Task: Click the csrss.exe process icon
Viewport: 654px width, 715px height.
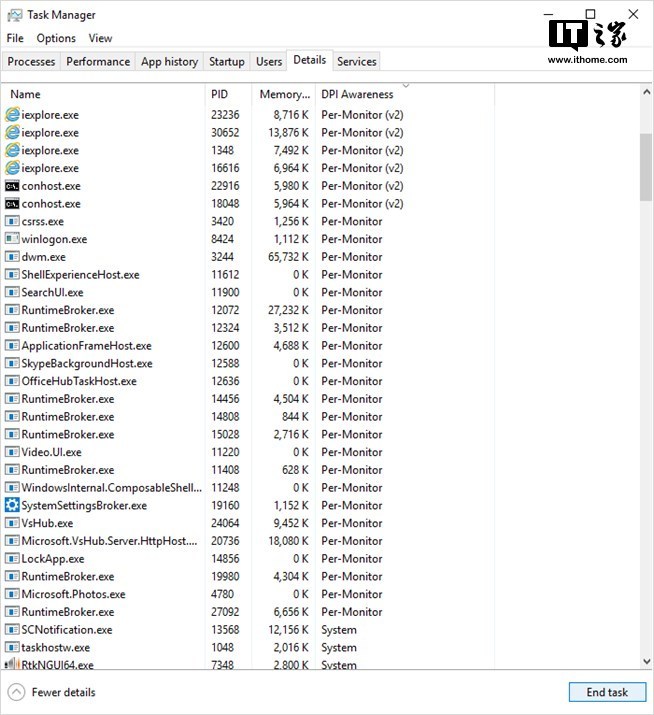Action: point(12,222)
